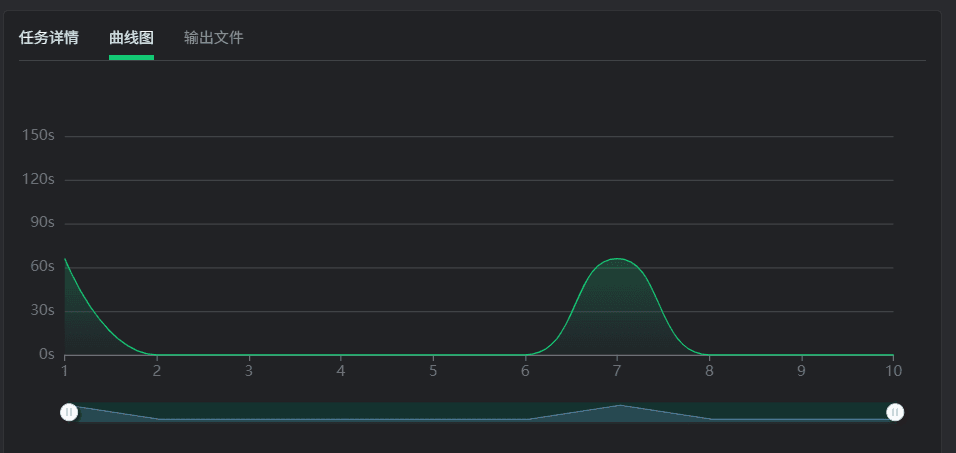Click x-axis label 9

coord(801,371)
